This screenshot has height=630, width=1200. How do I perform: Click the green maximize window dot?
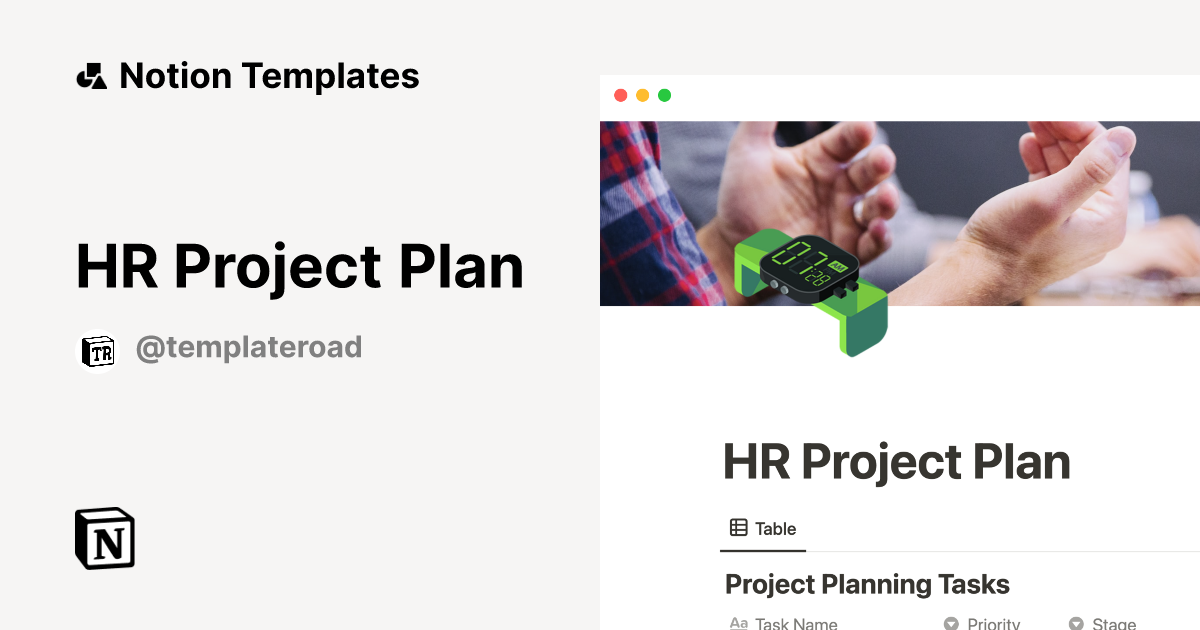664,95
